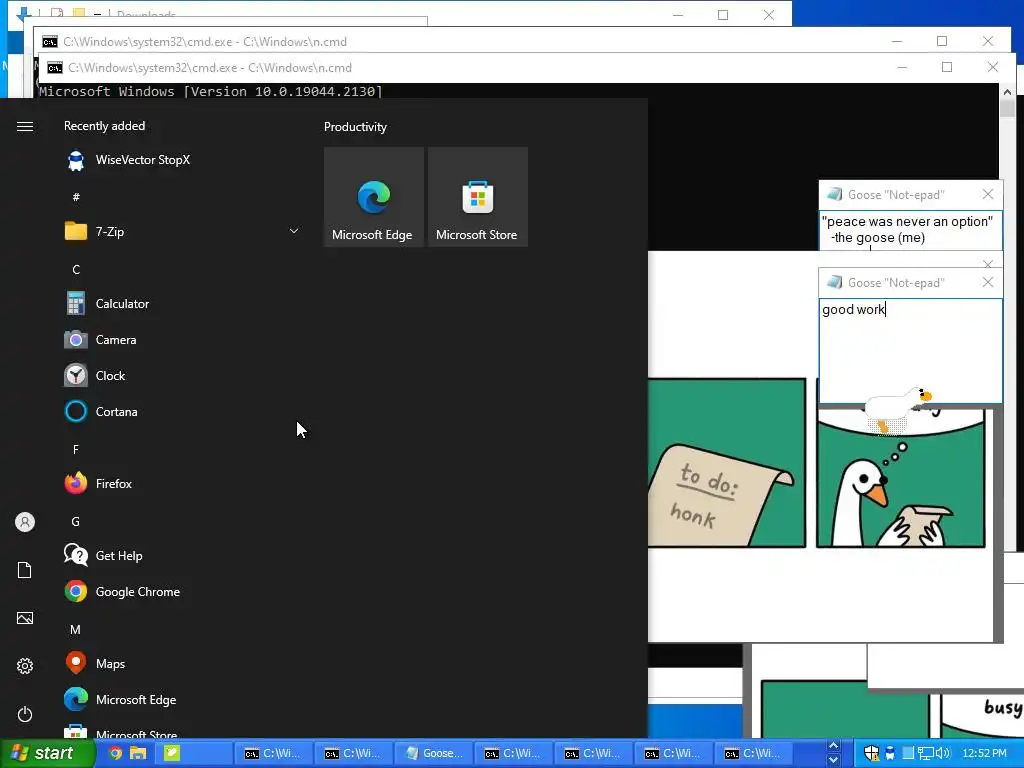
Task: Click the goose reading a list meme panel
Action: click(x=901, y=479)
